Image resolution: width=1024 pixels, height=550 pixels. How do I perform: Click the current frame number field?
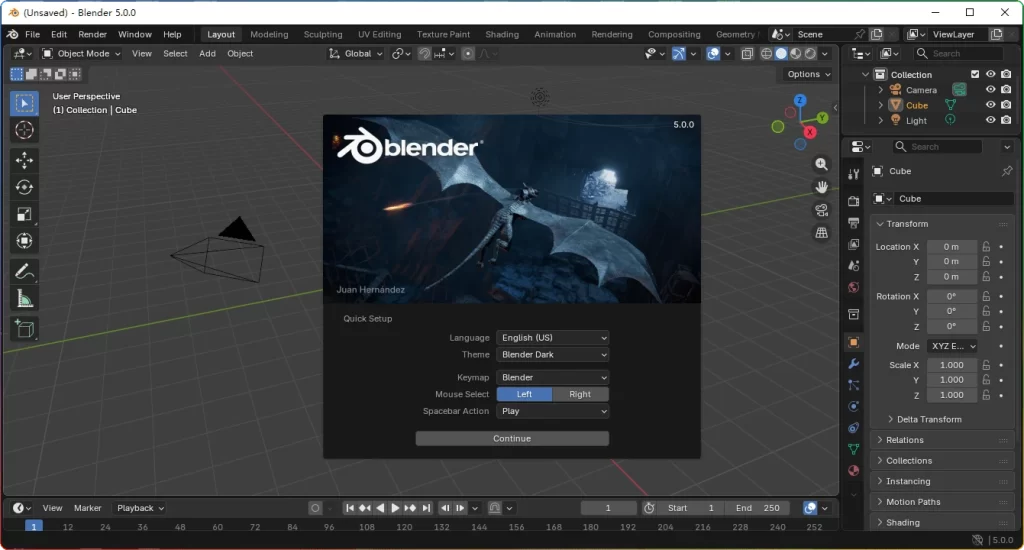coord(608,508)
